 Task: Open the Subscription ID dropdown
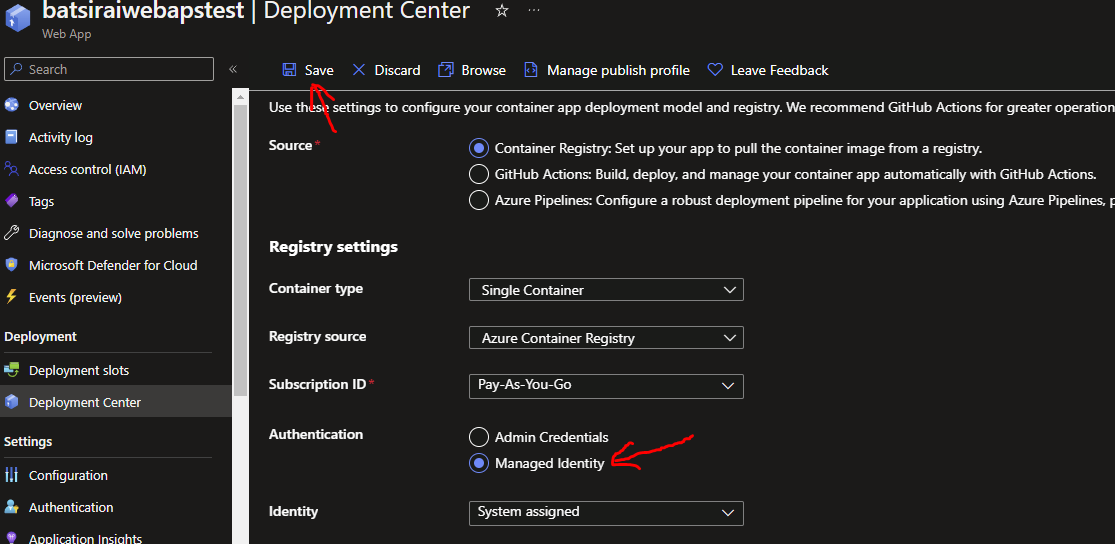click(607, 385)
